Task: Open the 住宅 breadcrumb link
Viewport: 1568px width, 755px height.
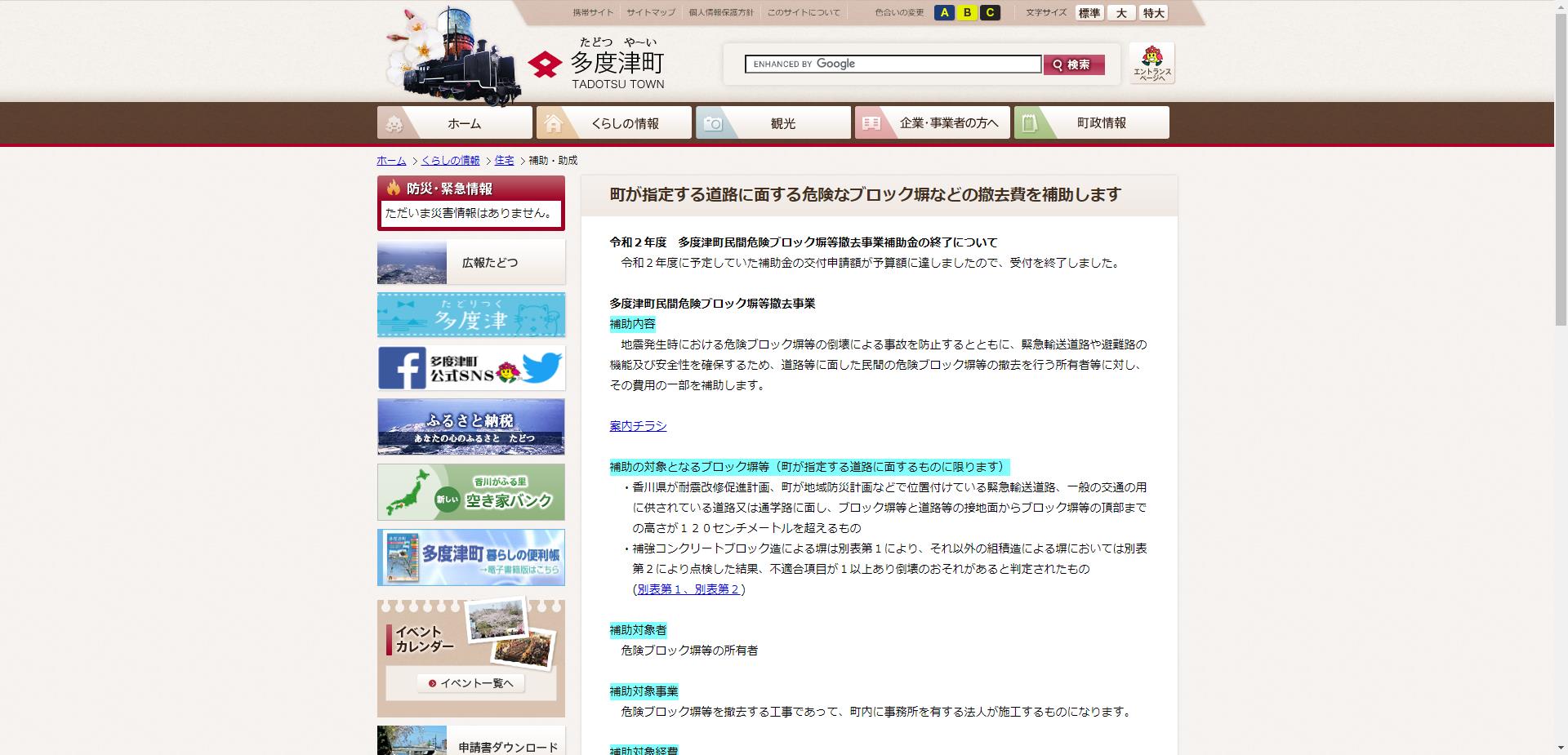Action: [x=504, y=161]
